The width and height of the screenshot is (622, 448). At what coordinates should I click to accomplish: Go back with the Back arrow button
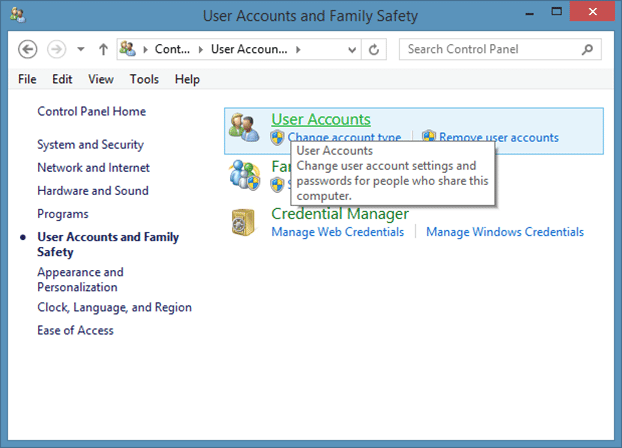(27, 50)
